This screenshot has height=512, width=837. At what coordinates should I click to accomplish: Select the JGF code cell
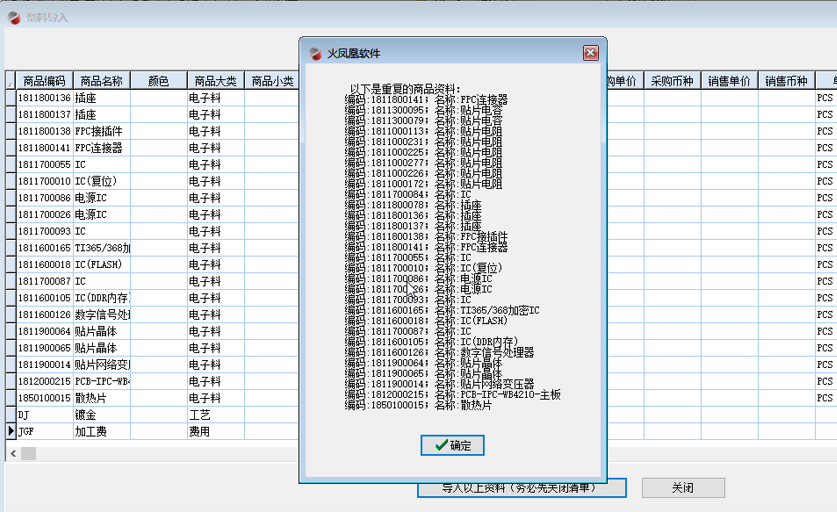pos(44,431)
